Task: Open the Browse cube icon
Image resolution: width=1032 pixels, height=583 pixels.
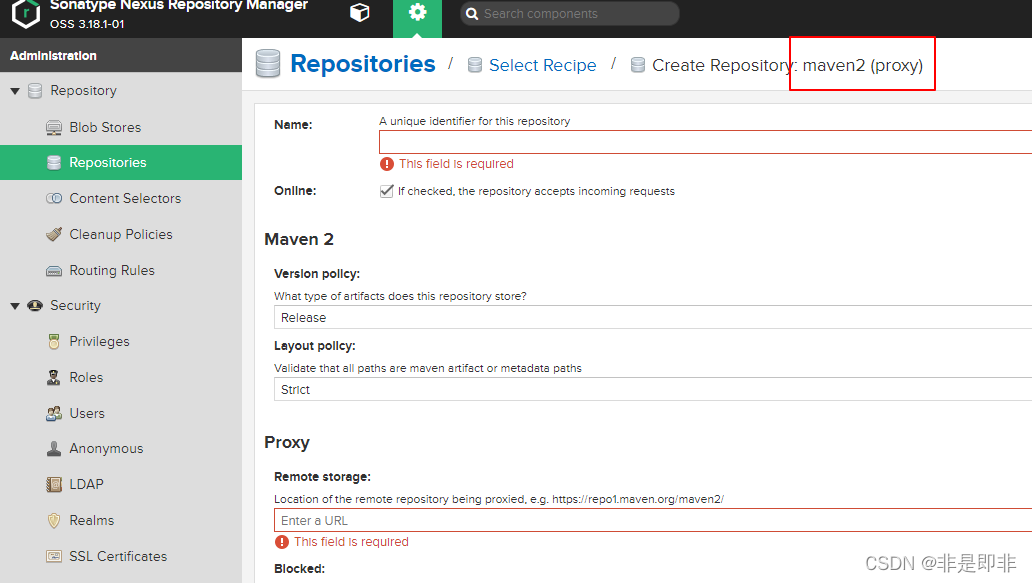Action: tap(359, 13)
